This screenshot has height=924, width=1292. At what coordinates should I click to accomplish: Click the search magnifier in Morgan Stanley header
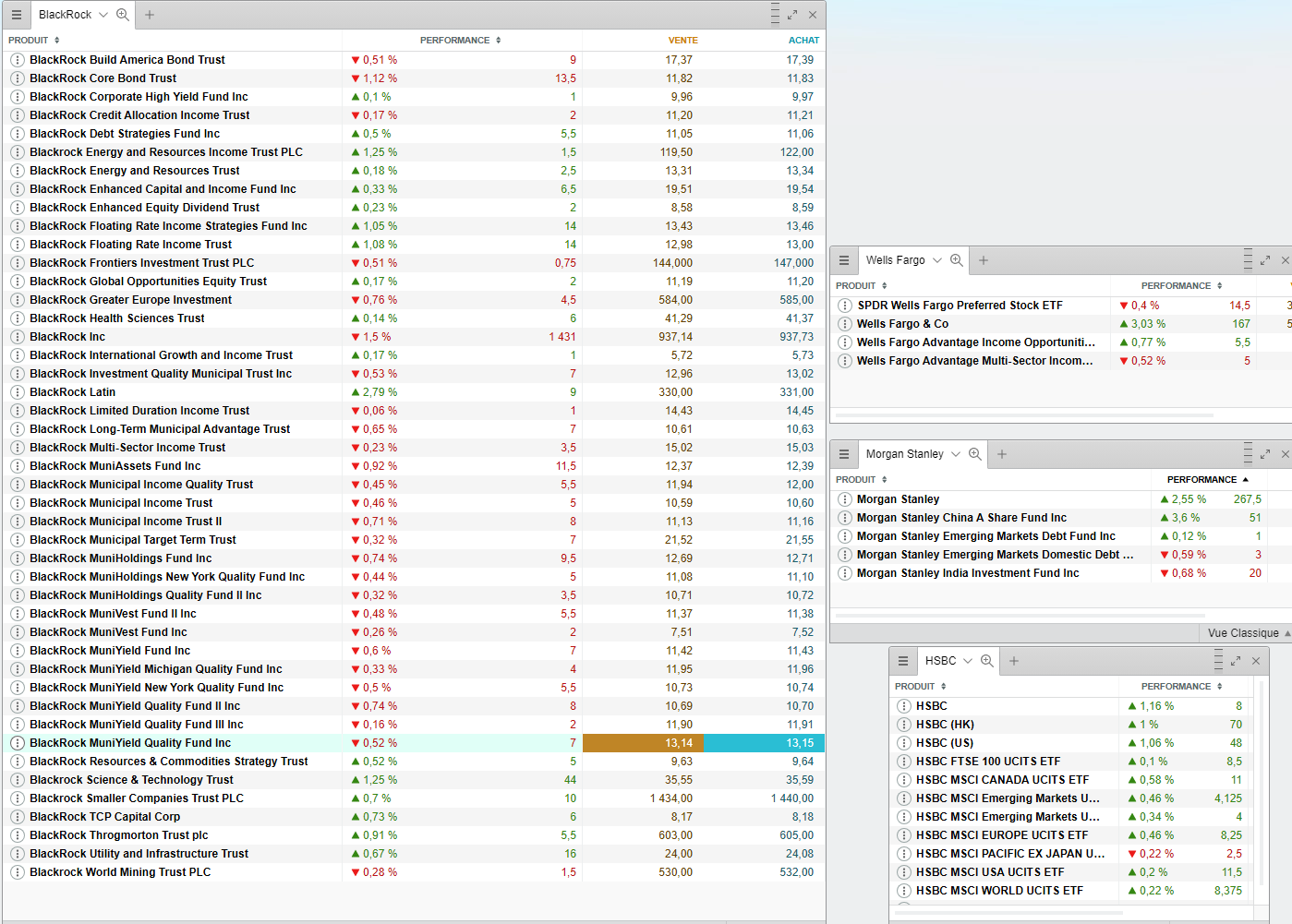coord(975,454)
